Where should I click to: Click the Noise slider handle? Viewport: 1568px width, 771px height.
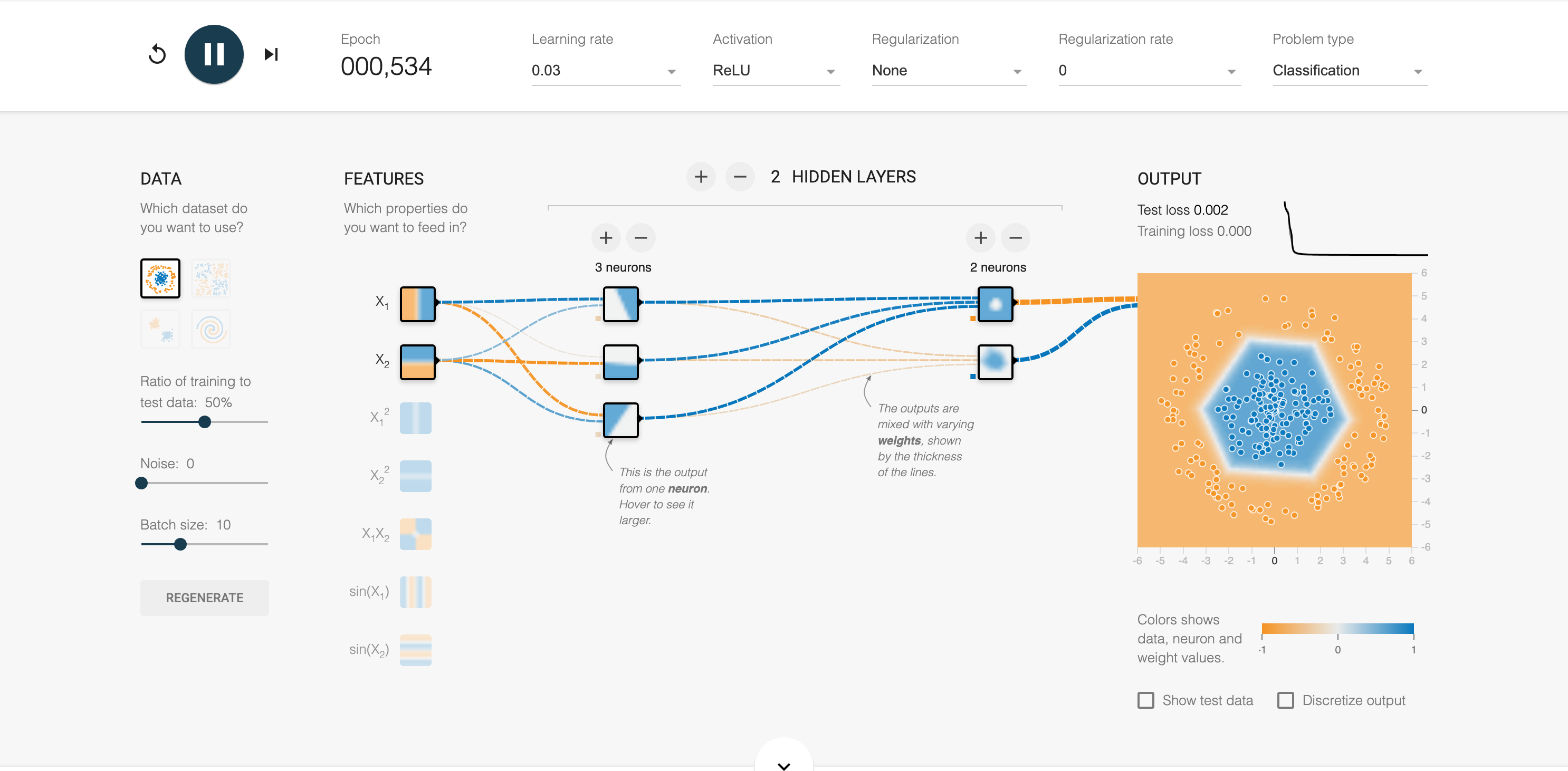coord(141,483)
